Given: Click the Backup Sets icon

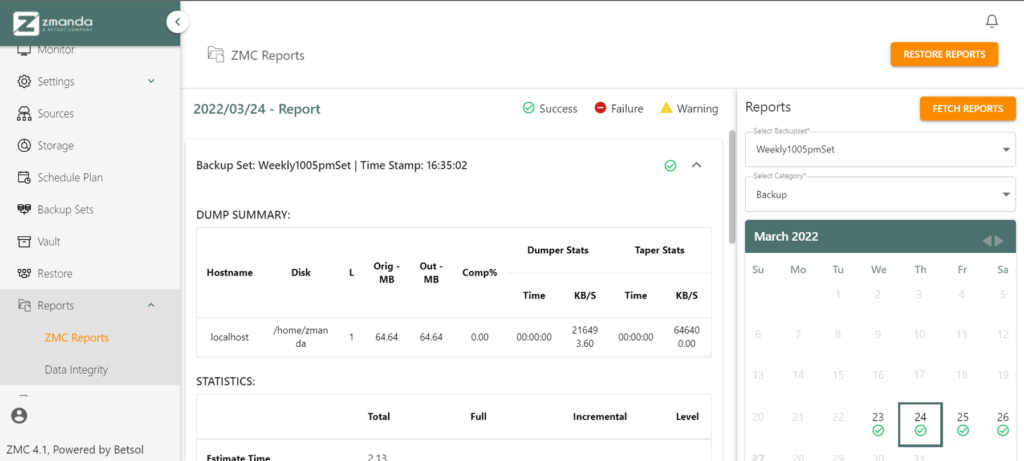Looking at the screenshot, I should click(x=25, y=210).
